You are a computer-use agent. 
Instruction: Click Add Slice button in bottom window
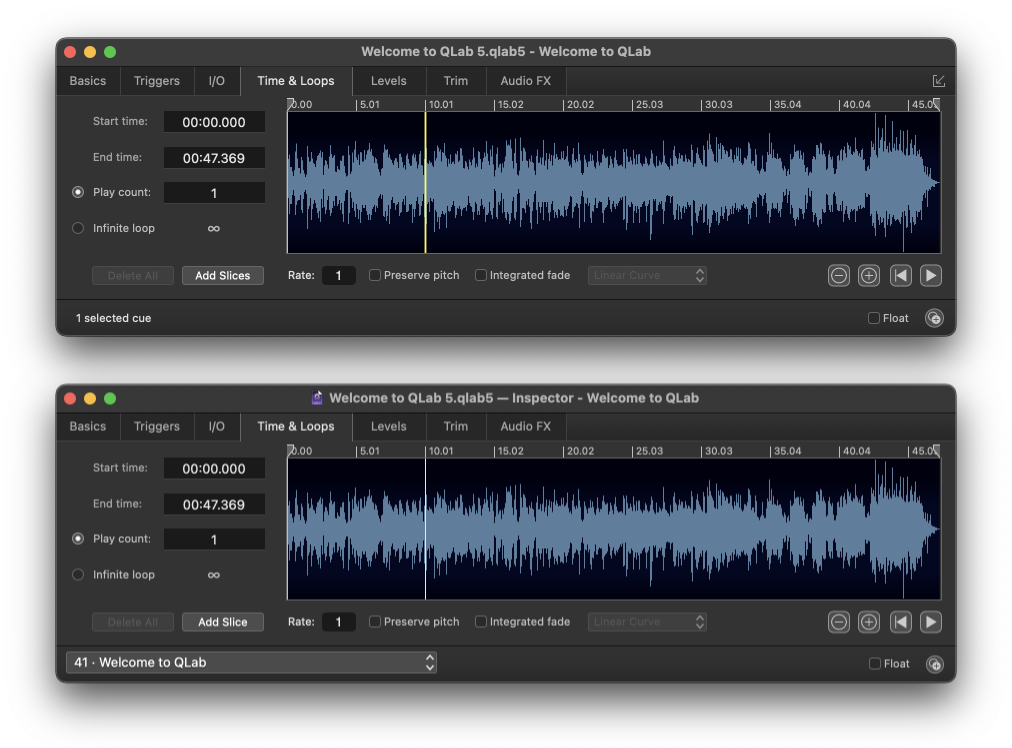point(223,622)
